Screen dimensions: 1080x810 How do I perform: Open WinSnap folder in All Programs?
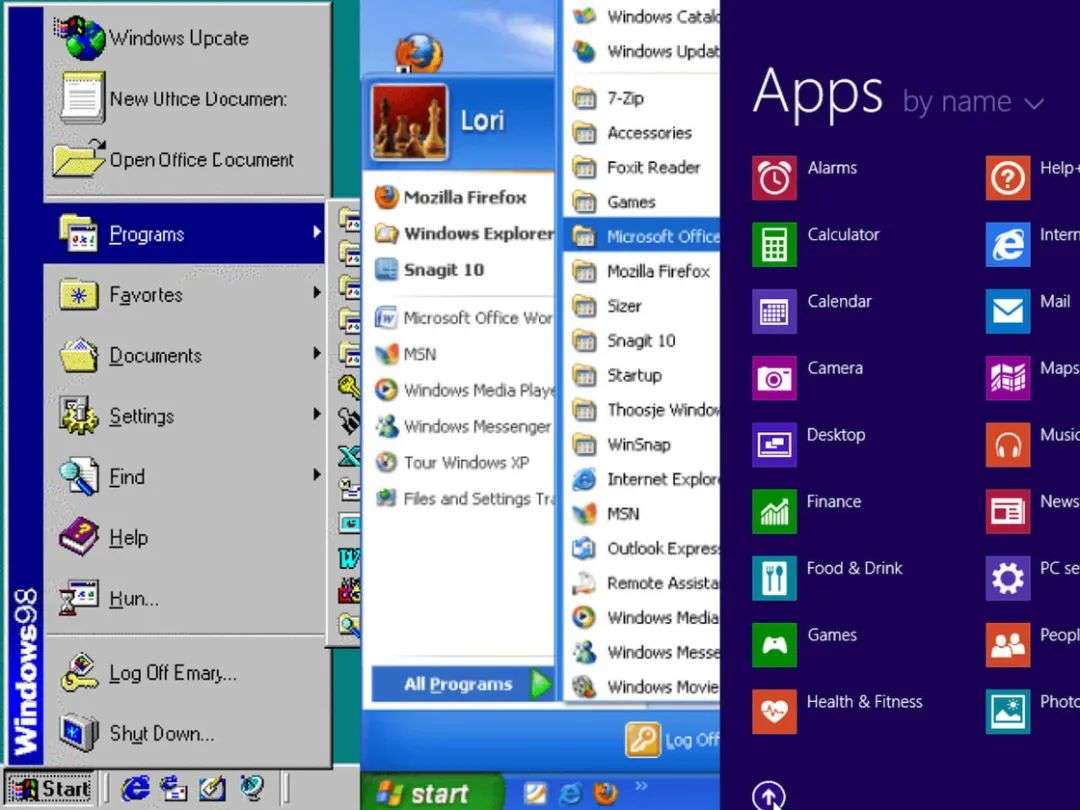point(642,444)
